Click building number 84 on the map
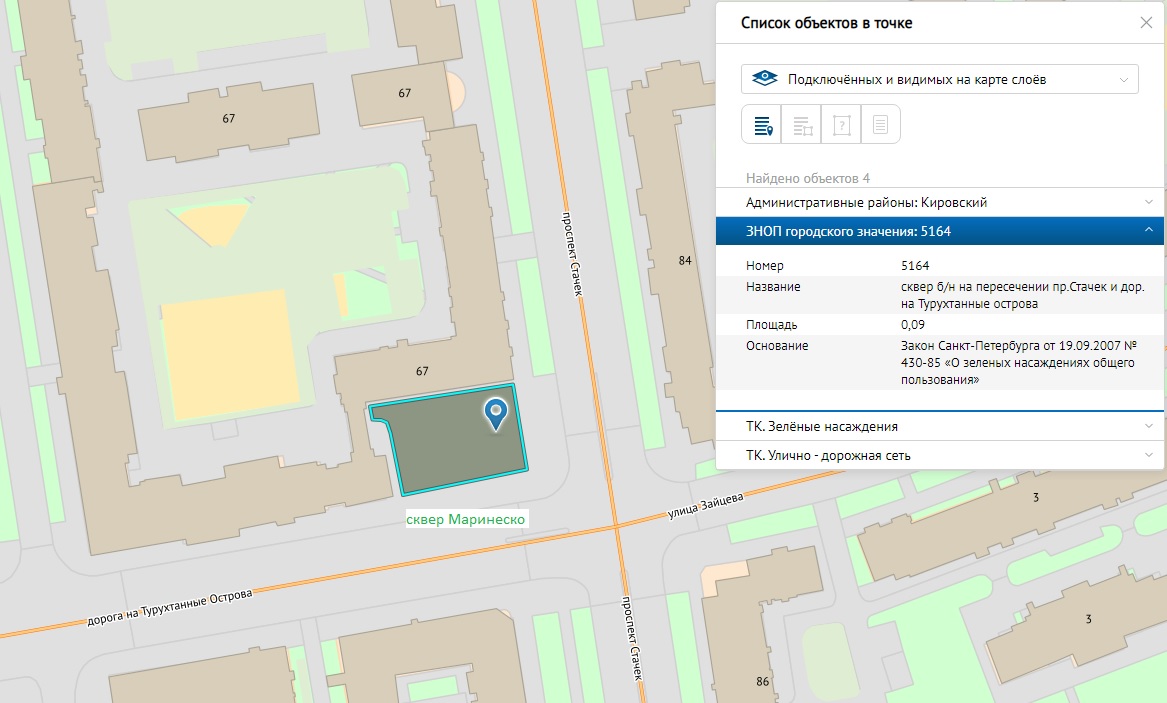Screen dimensions: 1167x703 pos(685,261)
